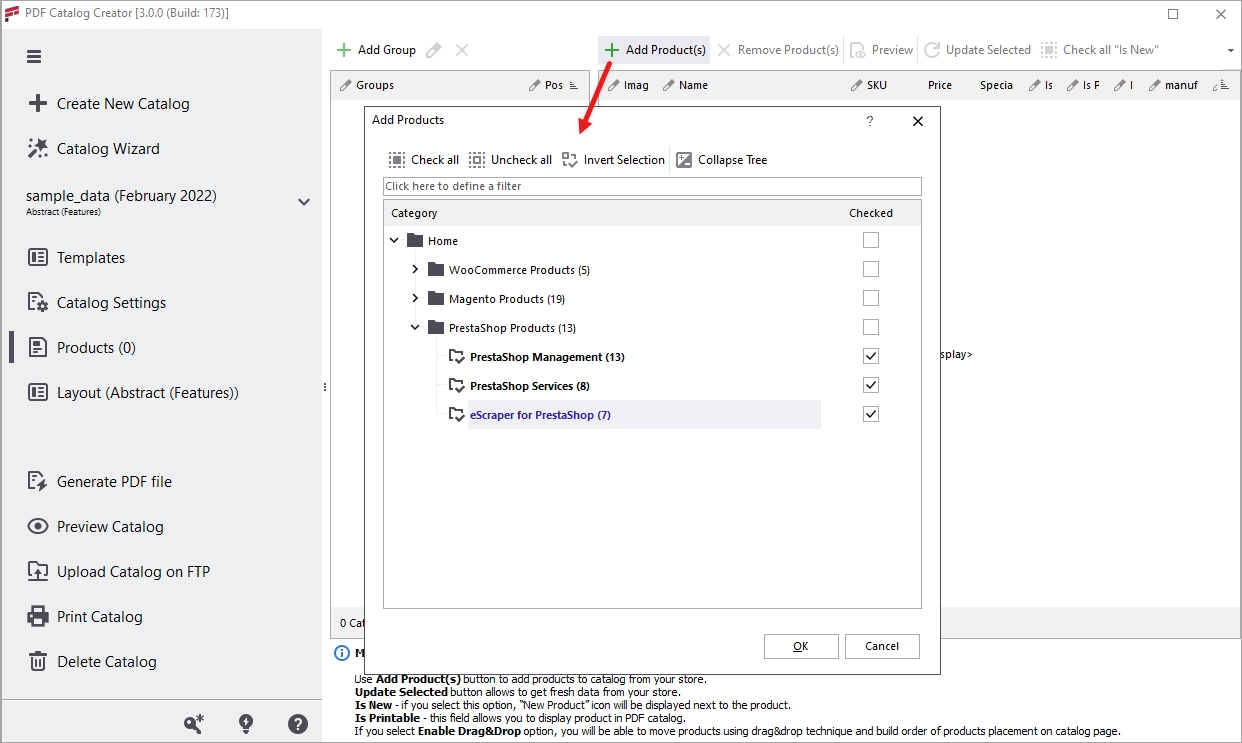Toggle eScraper for PrestaShop checkbox
Image resolution: width=1242 pixels, height=743 pixels.
coord(871,415)
